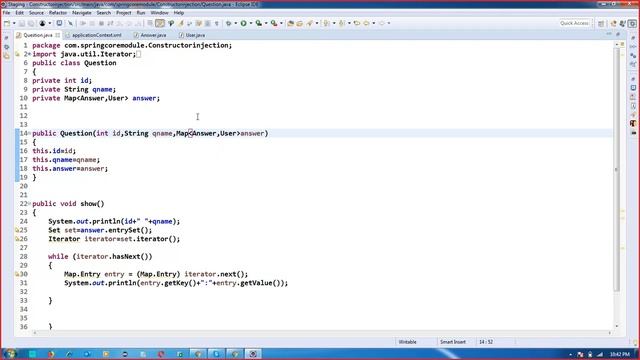Click the green Run button
The height and width of the screenshot is (360, 640).
(244, 23)
